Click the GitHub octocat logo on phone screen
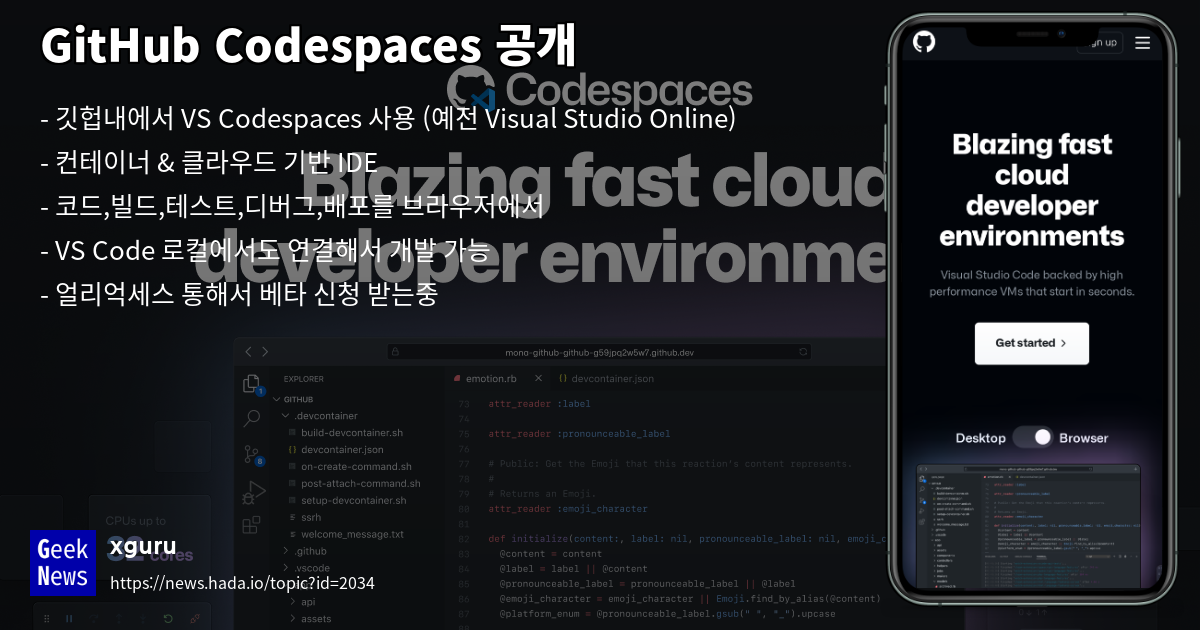The width and height of the screenshot is (1200, 630). (925, 42)
